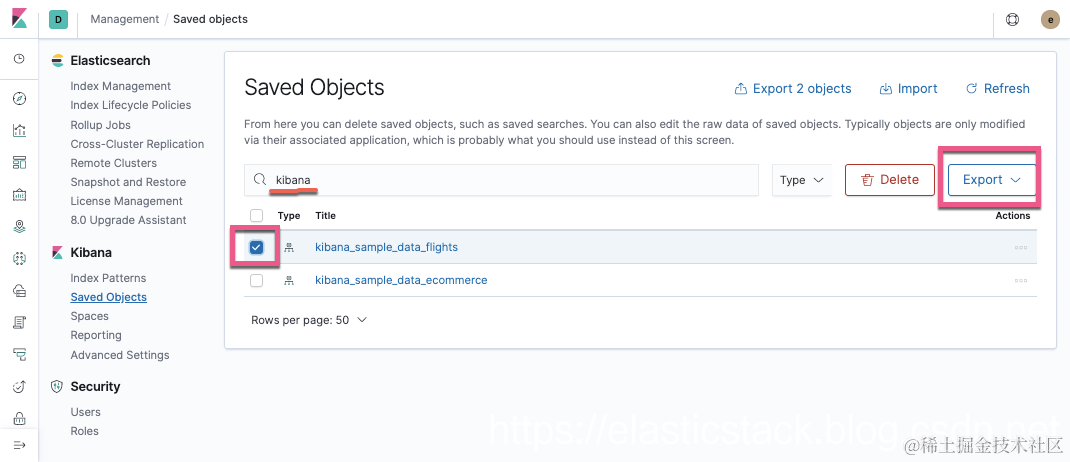
Task: Open APM icon in sidebar
Action: click(x=19, y=354)
